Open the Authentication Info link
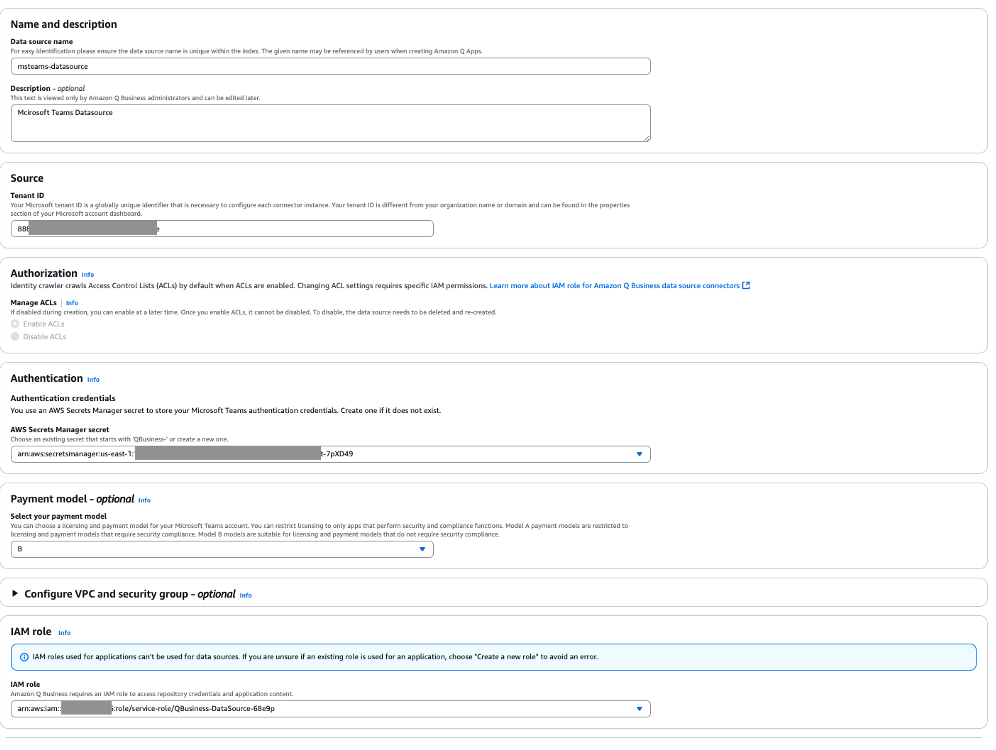 [93, 379]
